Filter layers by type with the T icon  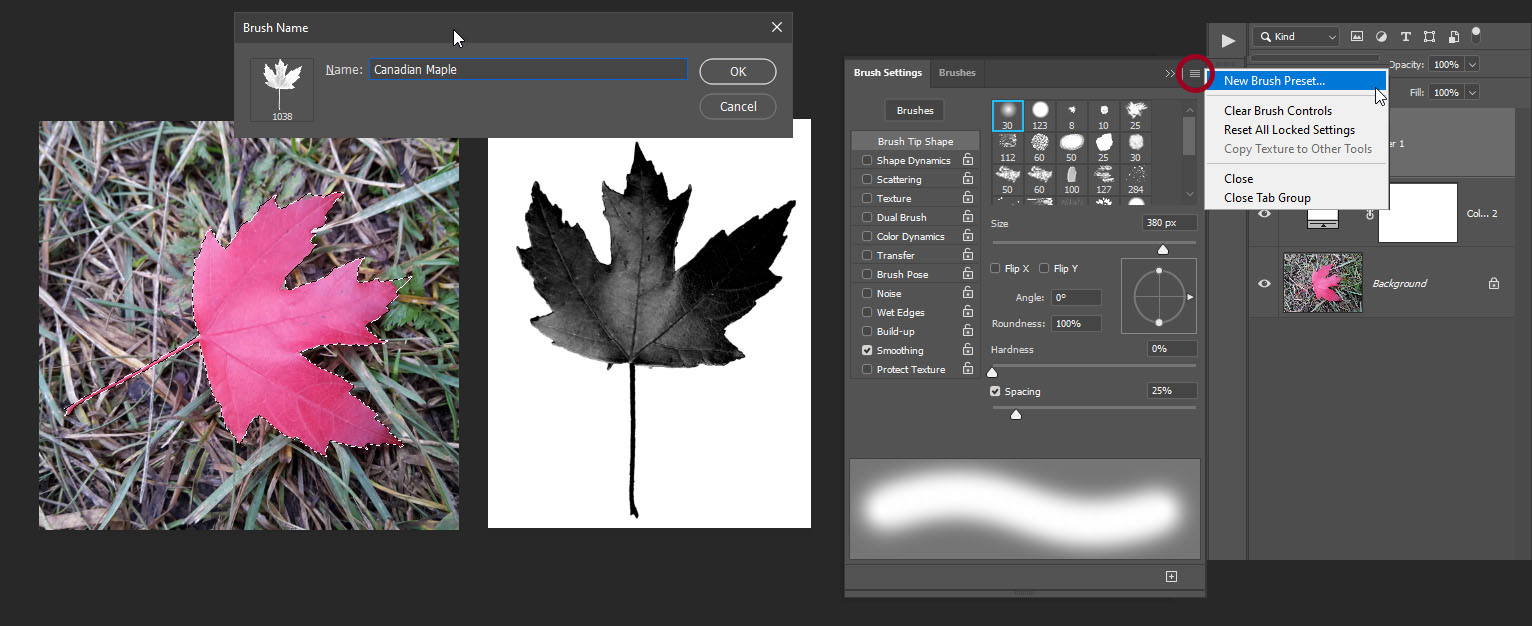coord(1406,36)
